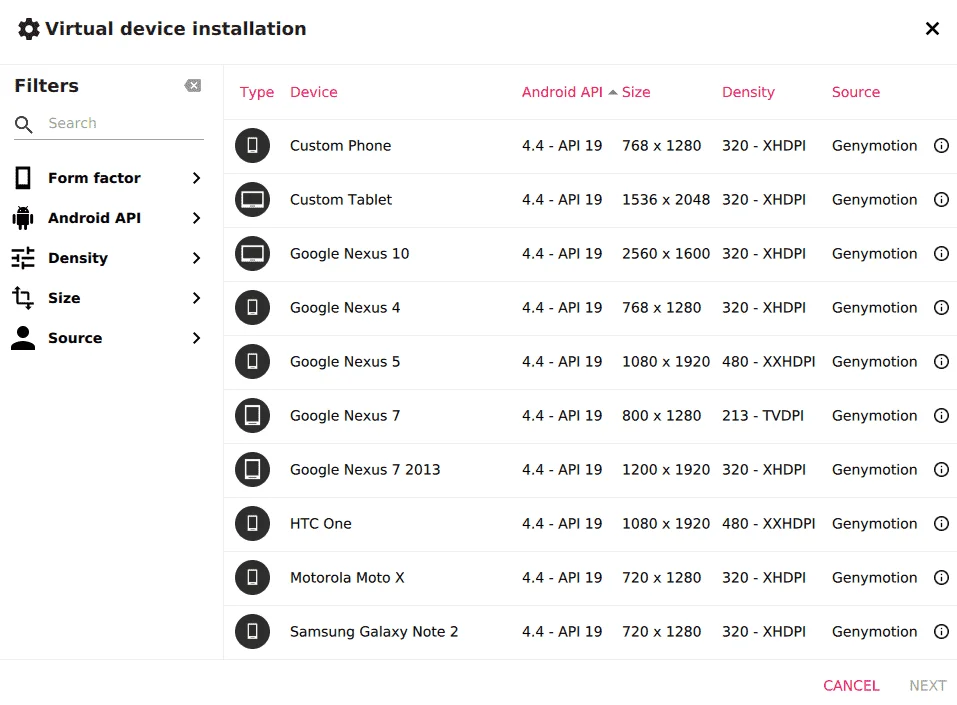Click the Form factor phone icon

point(23,178)
